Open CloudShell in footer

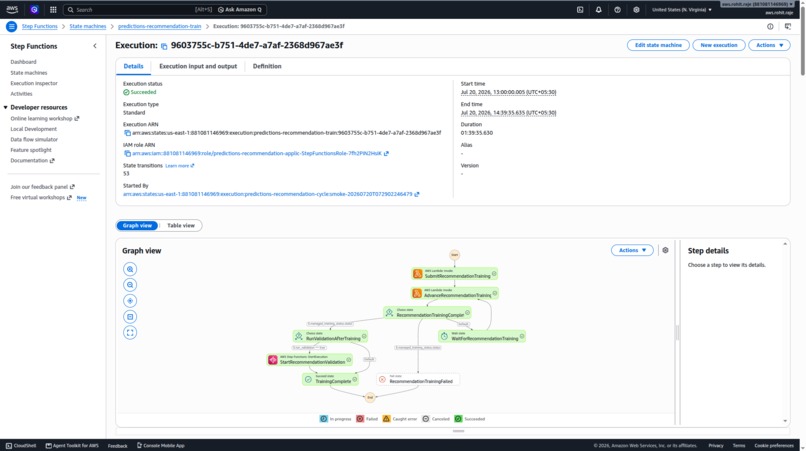tap(21, 445)
